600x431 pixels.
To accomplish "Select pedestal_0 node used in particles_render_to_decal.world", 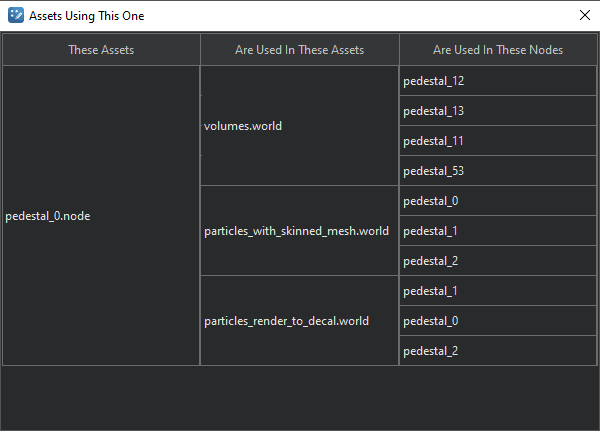I will pos(431,321).
